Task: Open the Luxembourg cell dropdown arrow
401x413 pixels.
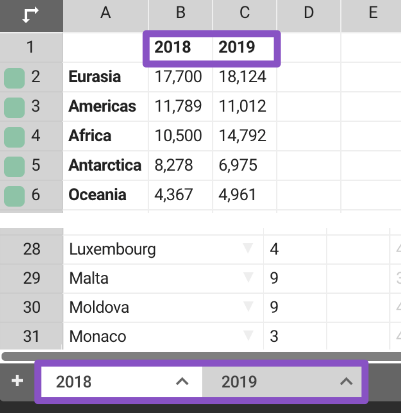Action: pos(248,248)
